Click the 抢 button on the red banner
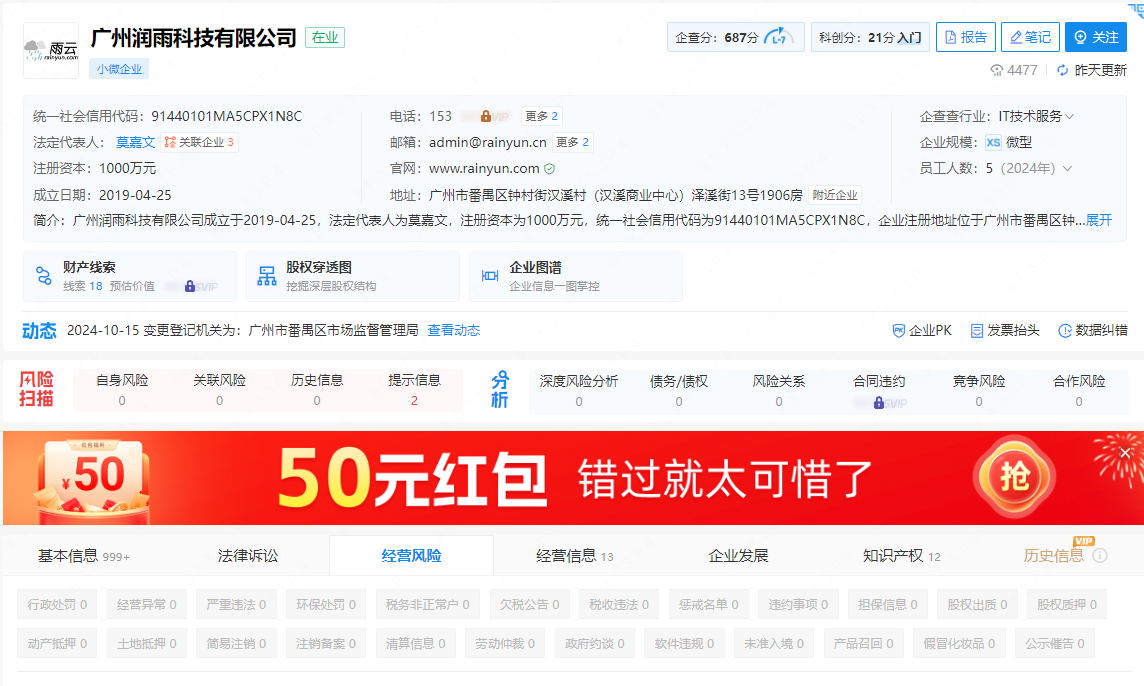 pyautogui.click(x=1014, y=477)
